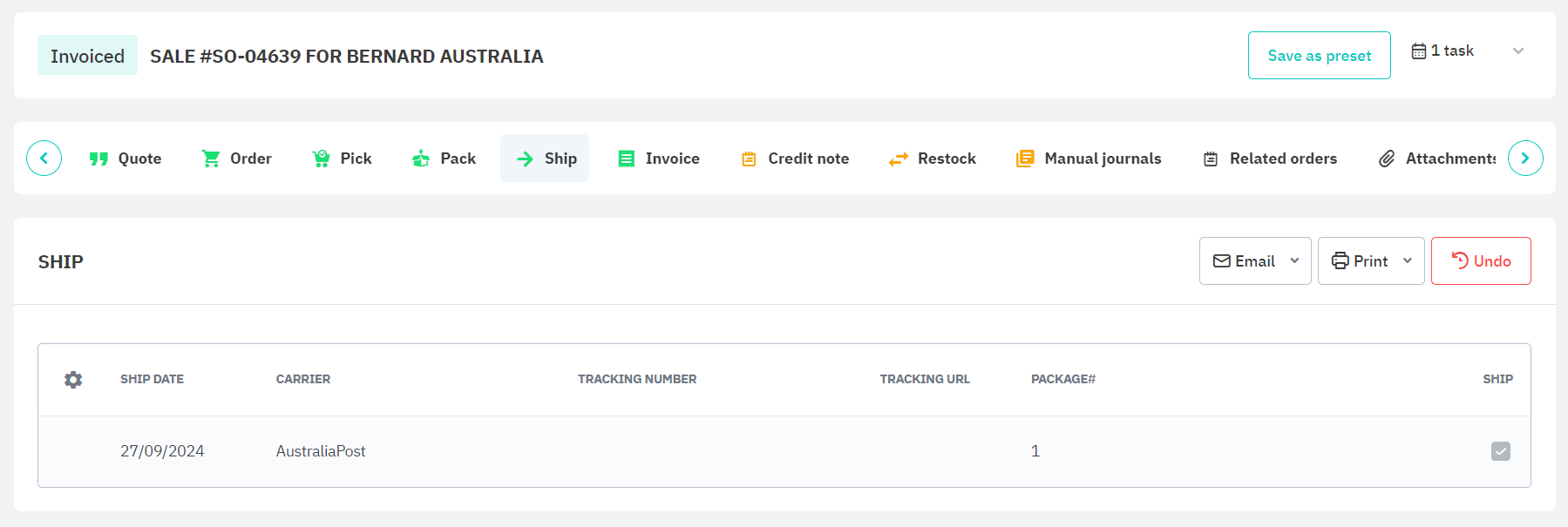This screenshot has height=527, width=1568.
Task: Click the table settings gear icon
Action: click(x=73, y=380)
